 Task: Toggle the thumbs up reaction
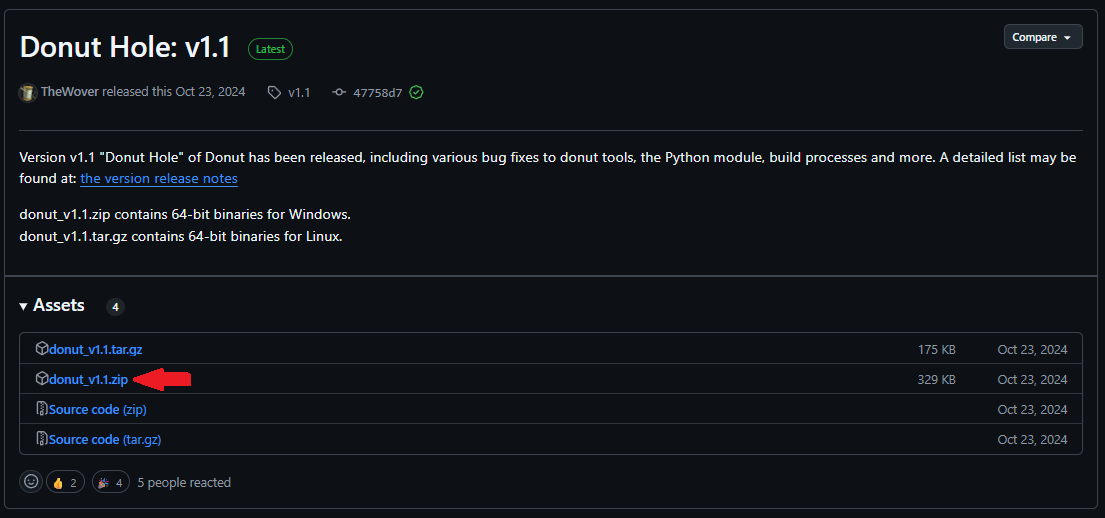66,482
